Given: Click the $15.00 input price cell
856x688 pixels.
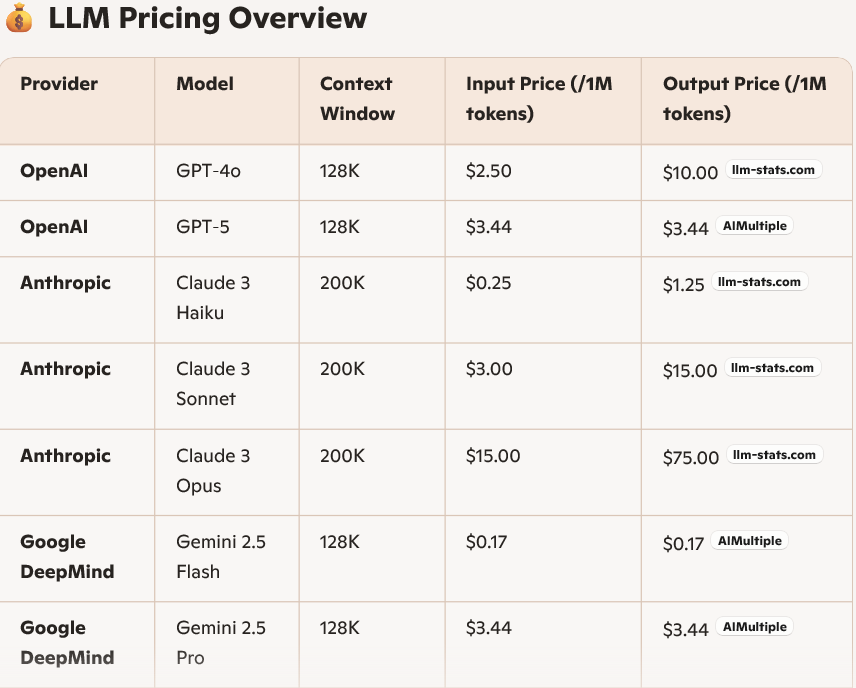Looking at the screenshot, I should 493,456.
